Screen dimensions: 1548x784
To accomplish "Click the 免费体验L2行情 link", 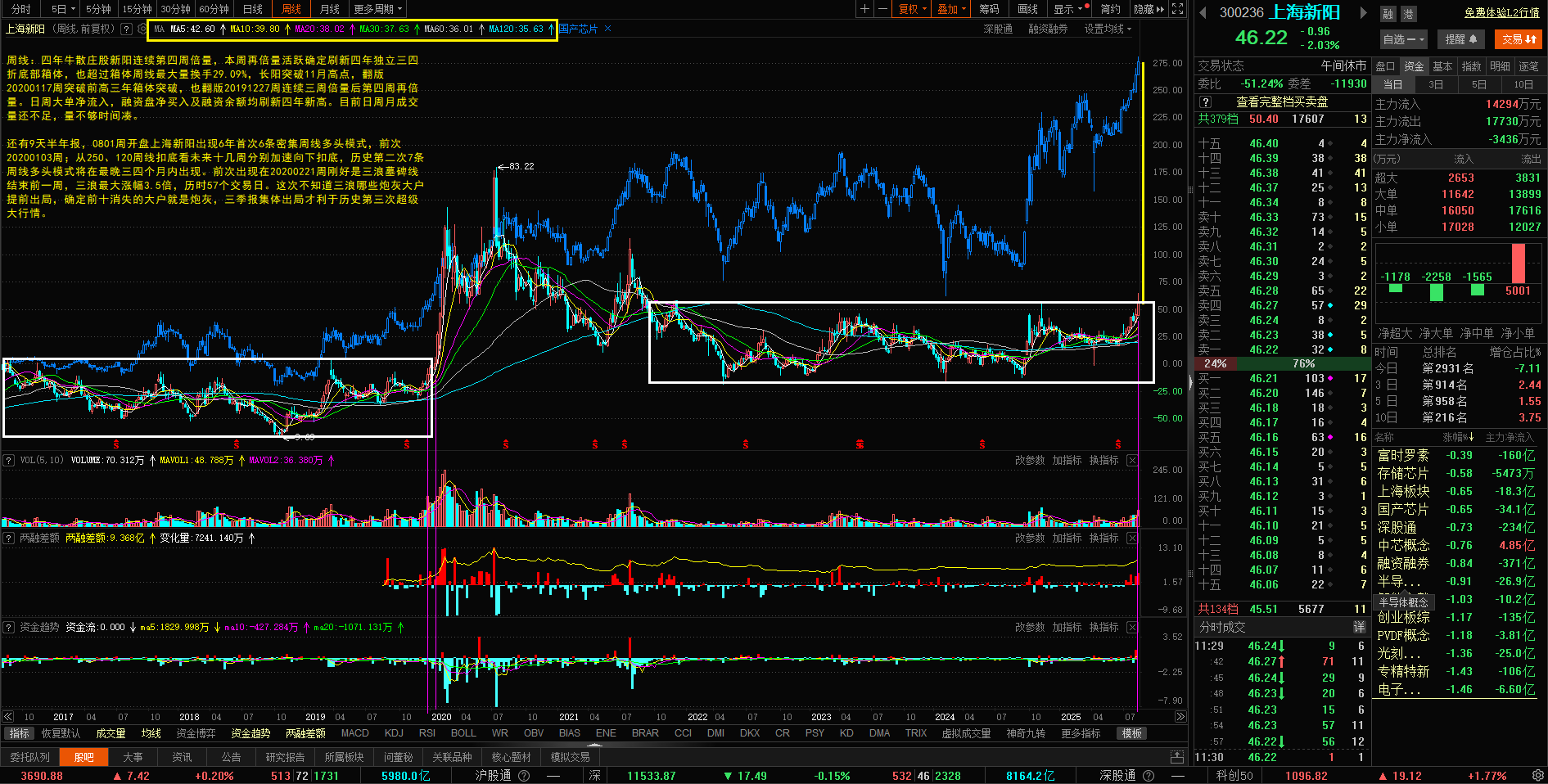I will pyautogui.click(x=1502, y=12).
